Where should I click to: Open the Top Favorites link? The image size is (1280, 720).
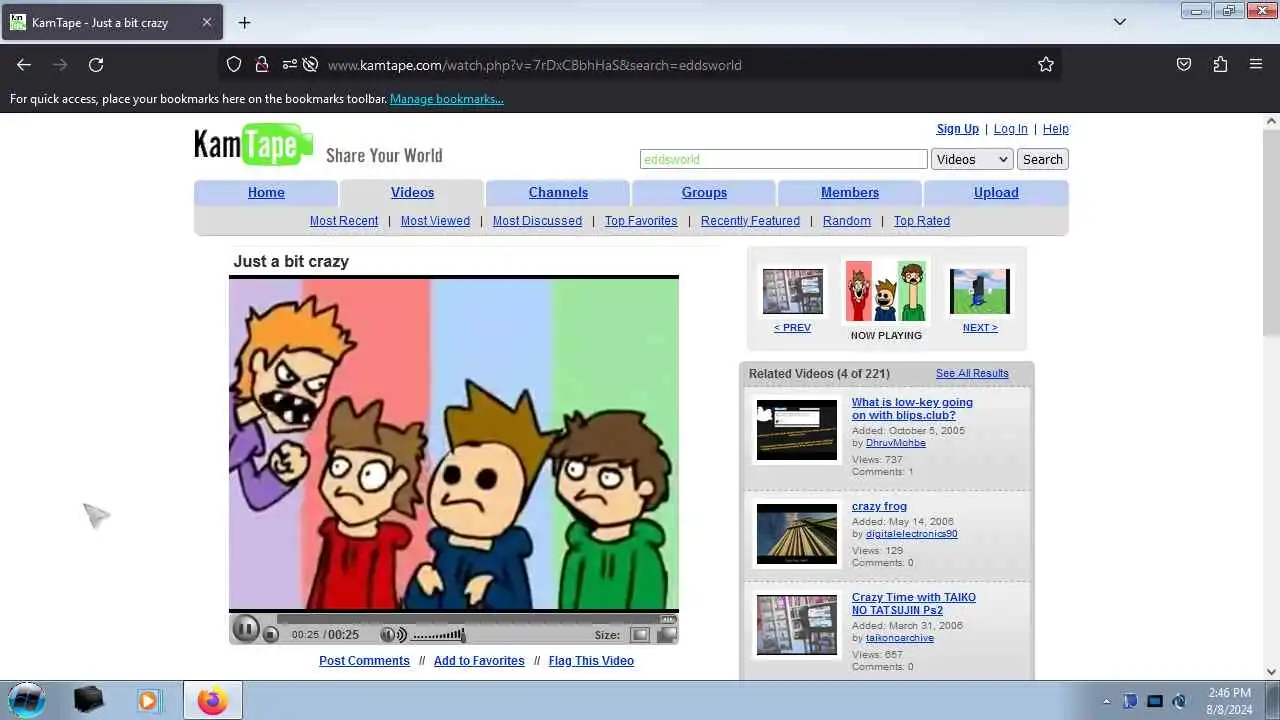click(x=641, y=221)
